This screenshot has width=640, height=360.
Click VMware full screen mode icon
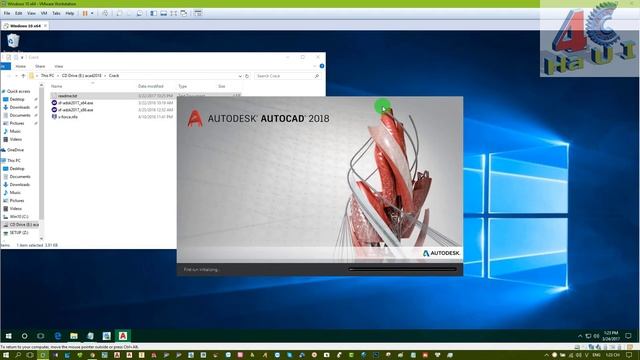pos(174,13)
